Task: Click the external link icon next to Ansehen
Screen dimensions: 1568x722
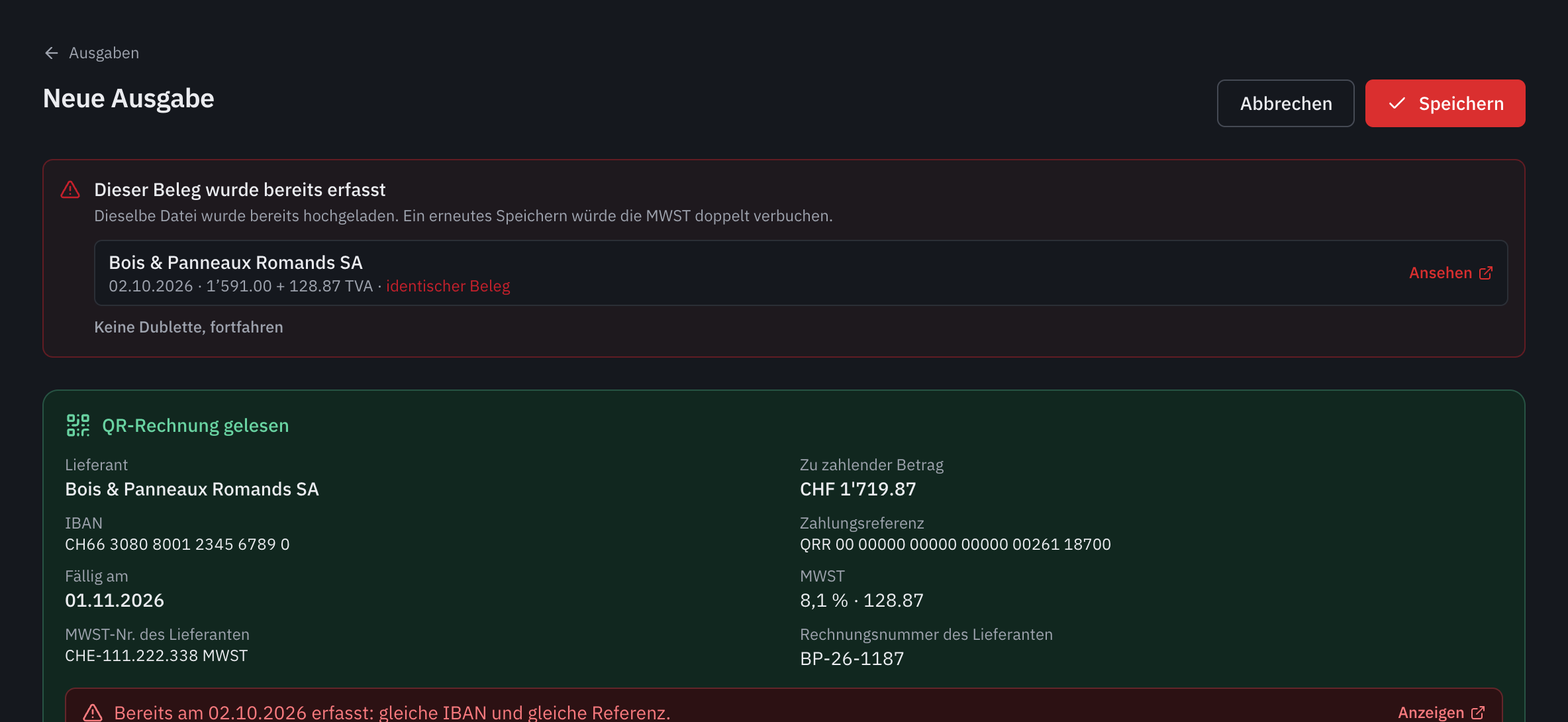Action: [1486, 273]
